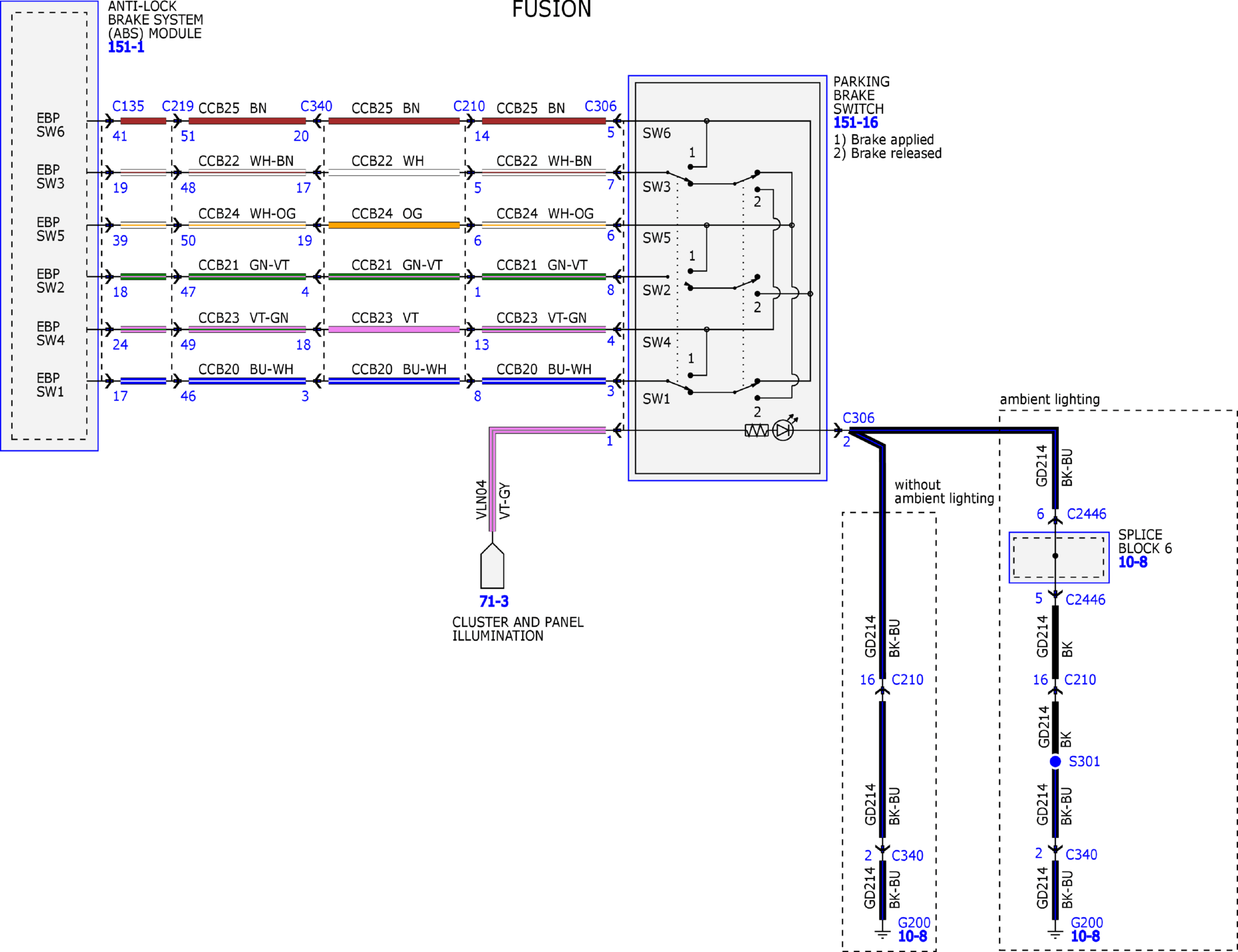Select the 71-3 off-page arrow symbol
This screenshot has height=952, width=1238.
(492, 566)
